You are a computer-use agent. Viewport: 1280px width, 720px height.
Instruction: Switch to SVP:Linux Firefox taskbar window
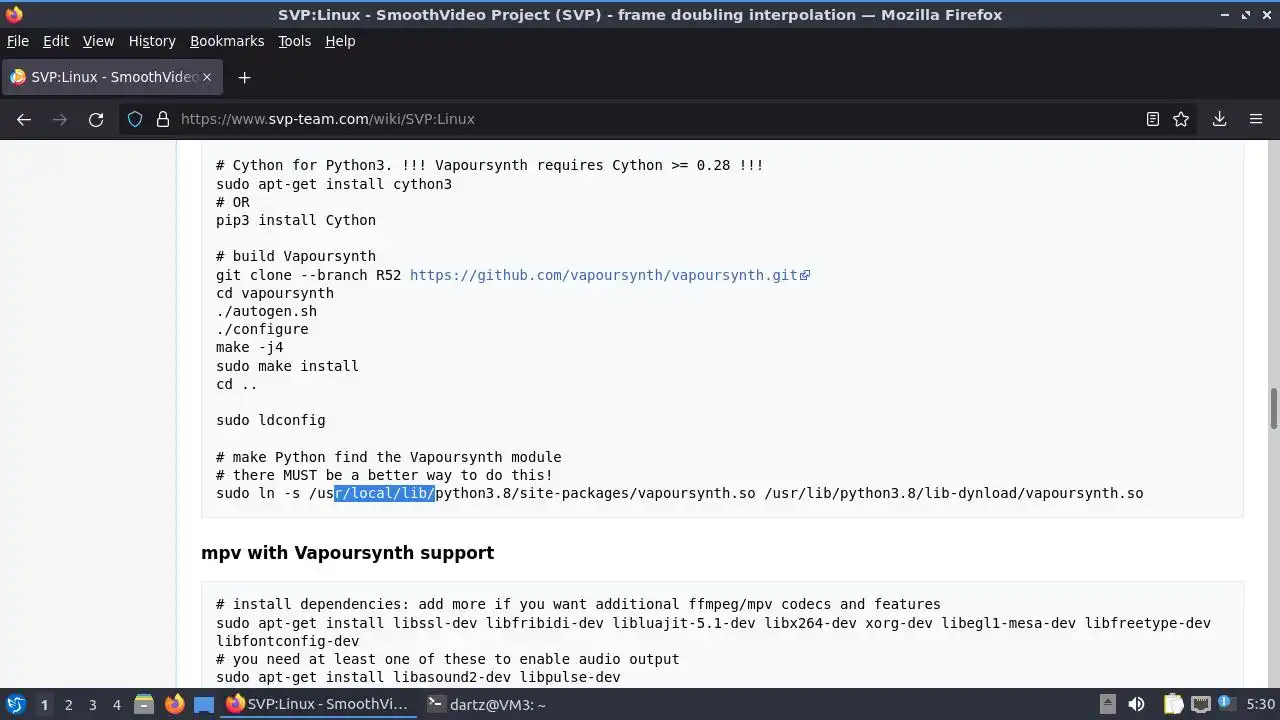pos(317,705)
